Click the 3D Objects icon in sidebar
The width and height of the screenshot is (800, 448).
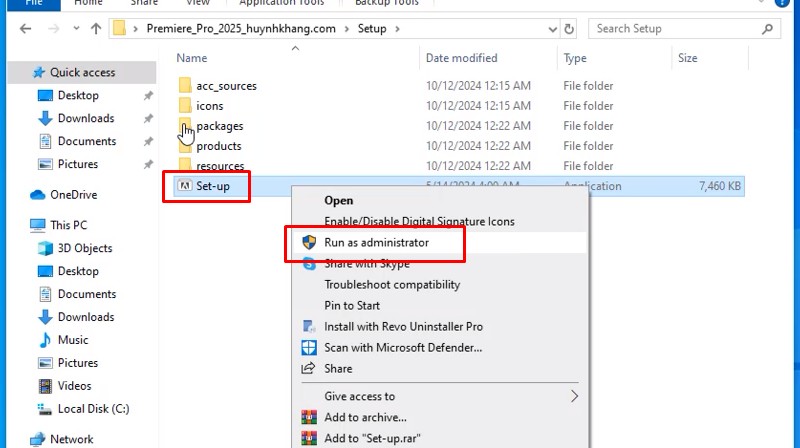[45, 248]
